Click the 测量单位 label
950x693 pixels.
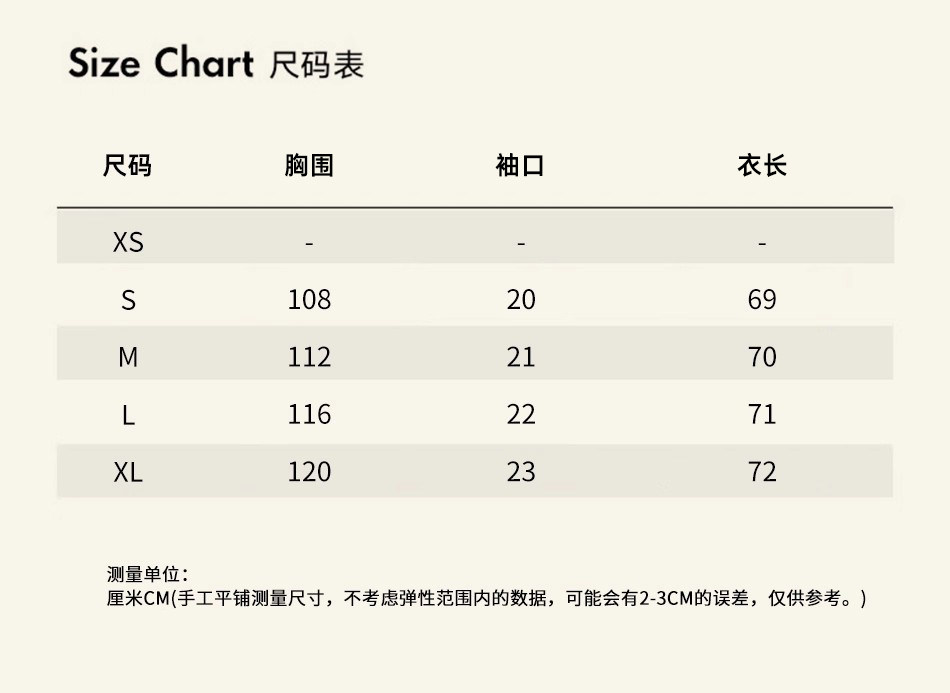click(x=147, y=575)
